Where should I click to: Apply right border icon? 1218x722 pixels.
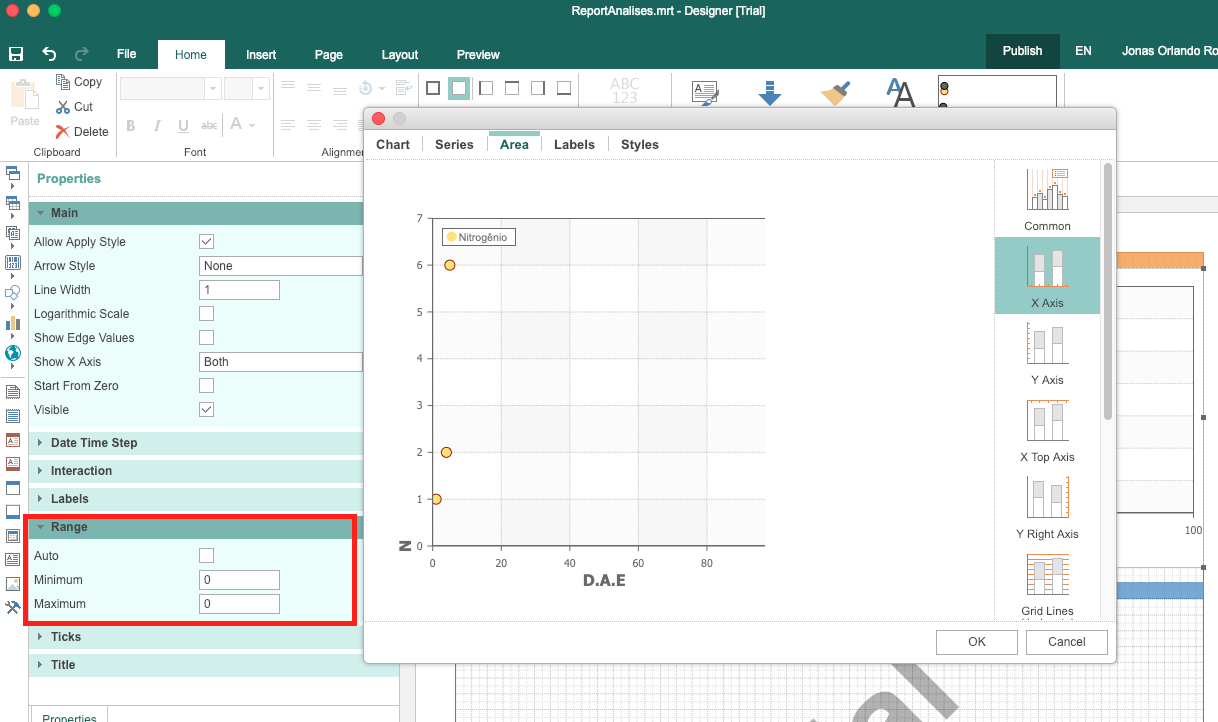tap(538, 88)
